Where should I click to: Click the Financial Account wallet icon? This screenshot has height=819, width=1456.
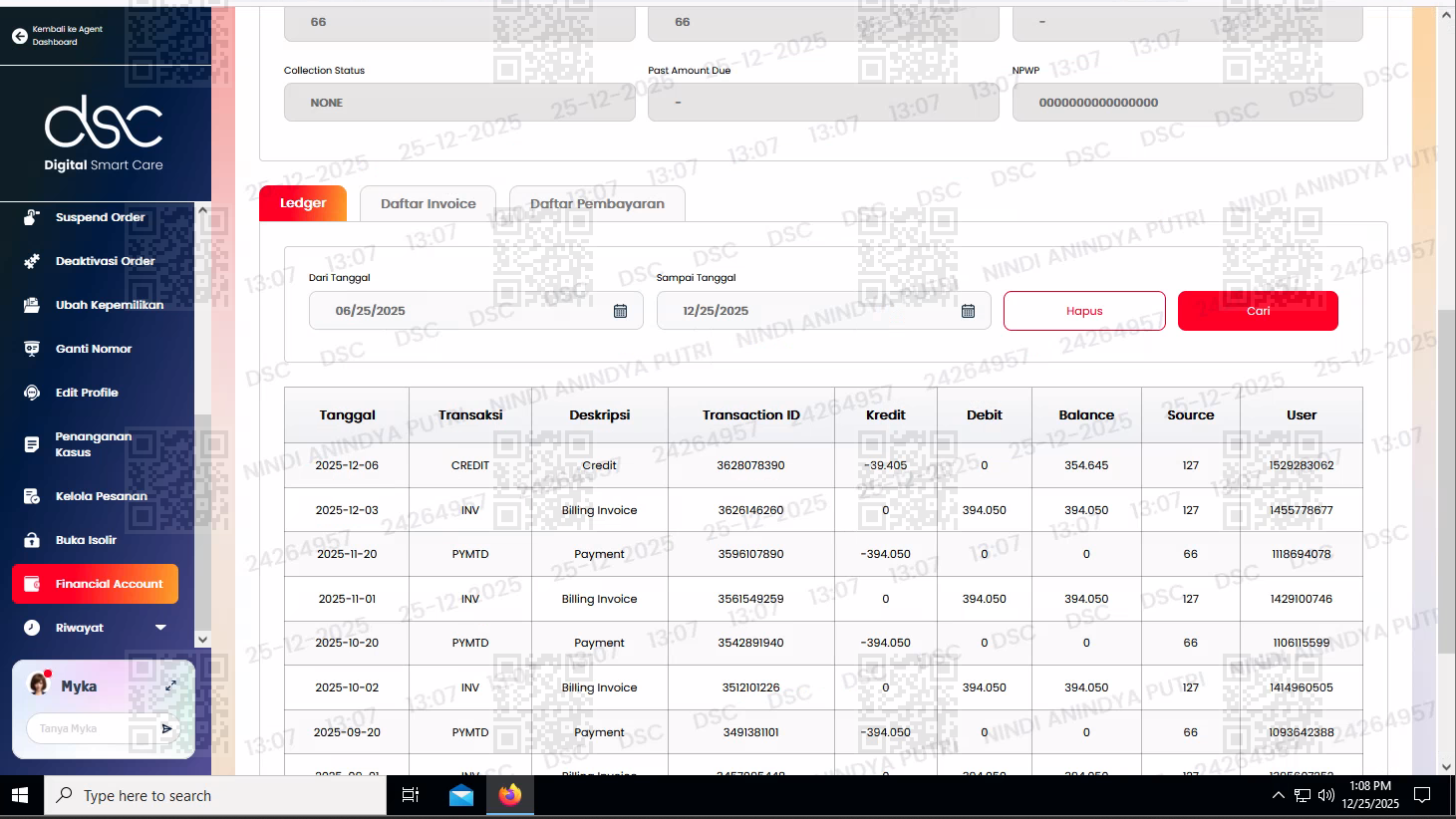click(32, 584)
